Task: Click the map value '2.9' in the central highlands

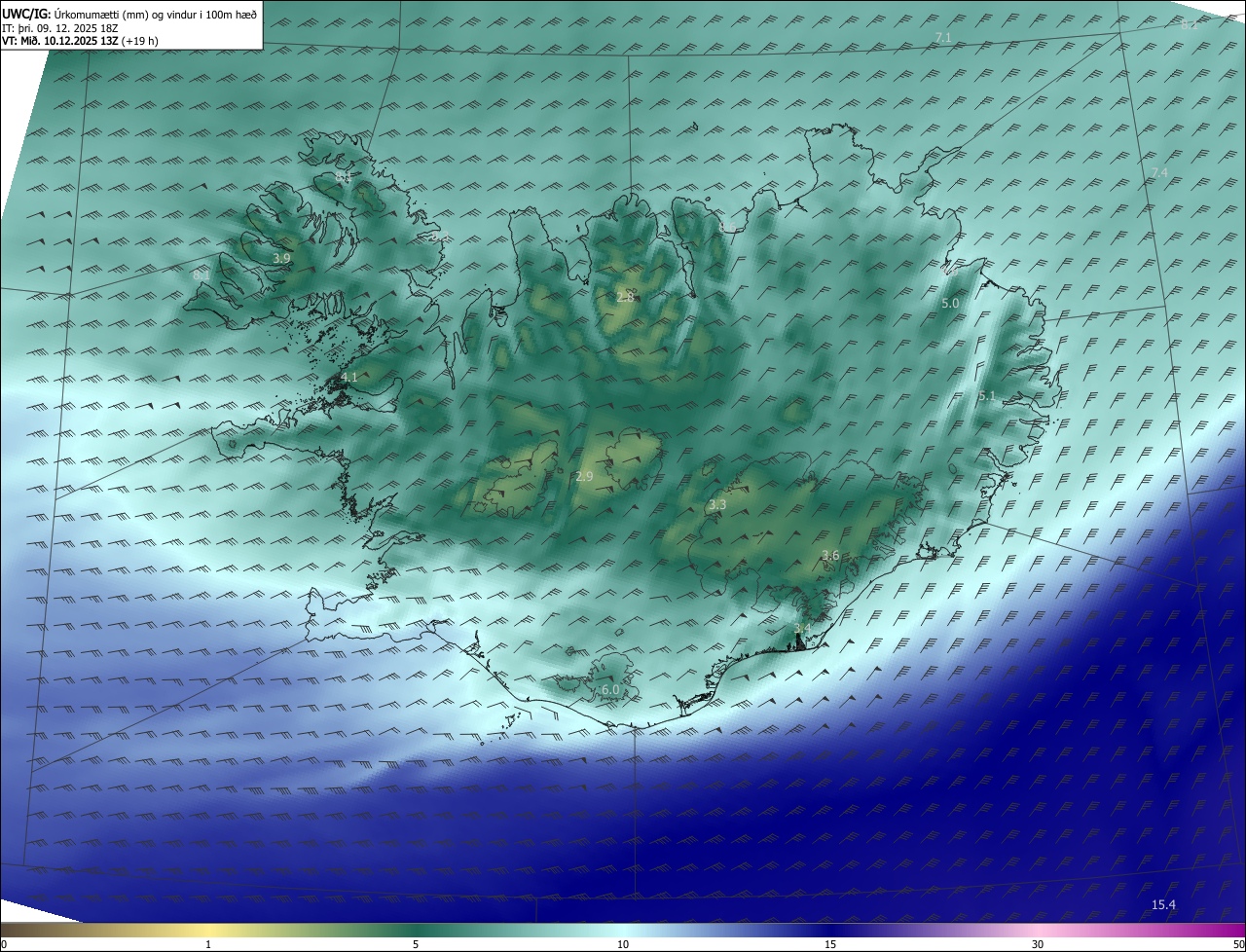Action: point(584,476)
